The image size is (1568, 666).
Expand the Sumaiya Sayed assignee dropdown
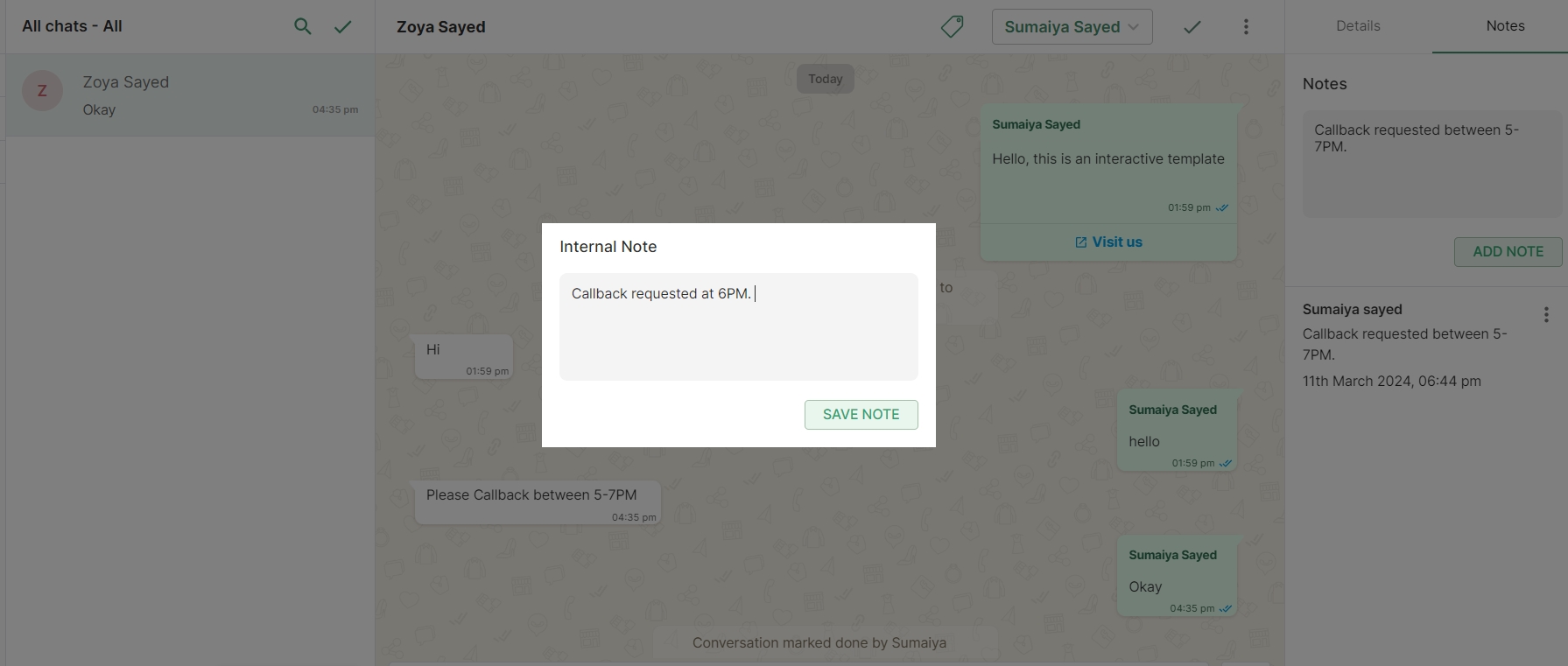tap(1072, 27)
